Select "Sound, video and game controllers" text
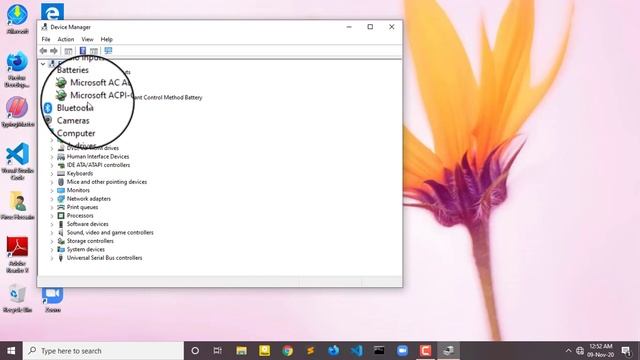Screen dimensions: 640x360 [x=110, y=233]
